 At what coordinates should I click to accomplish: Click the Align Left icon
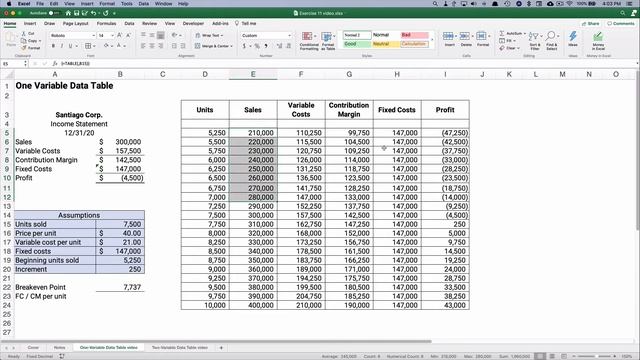point(143,46)
